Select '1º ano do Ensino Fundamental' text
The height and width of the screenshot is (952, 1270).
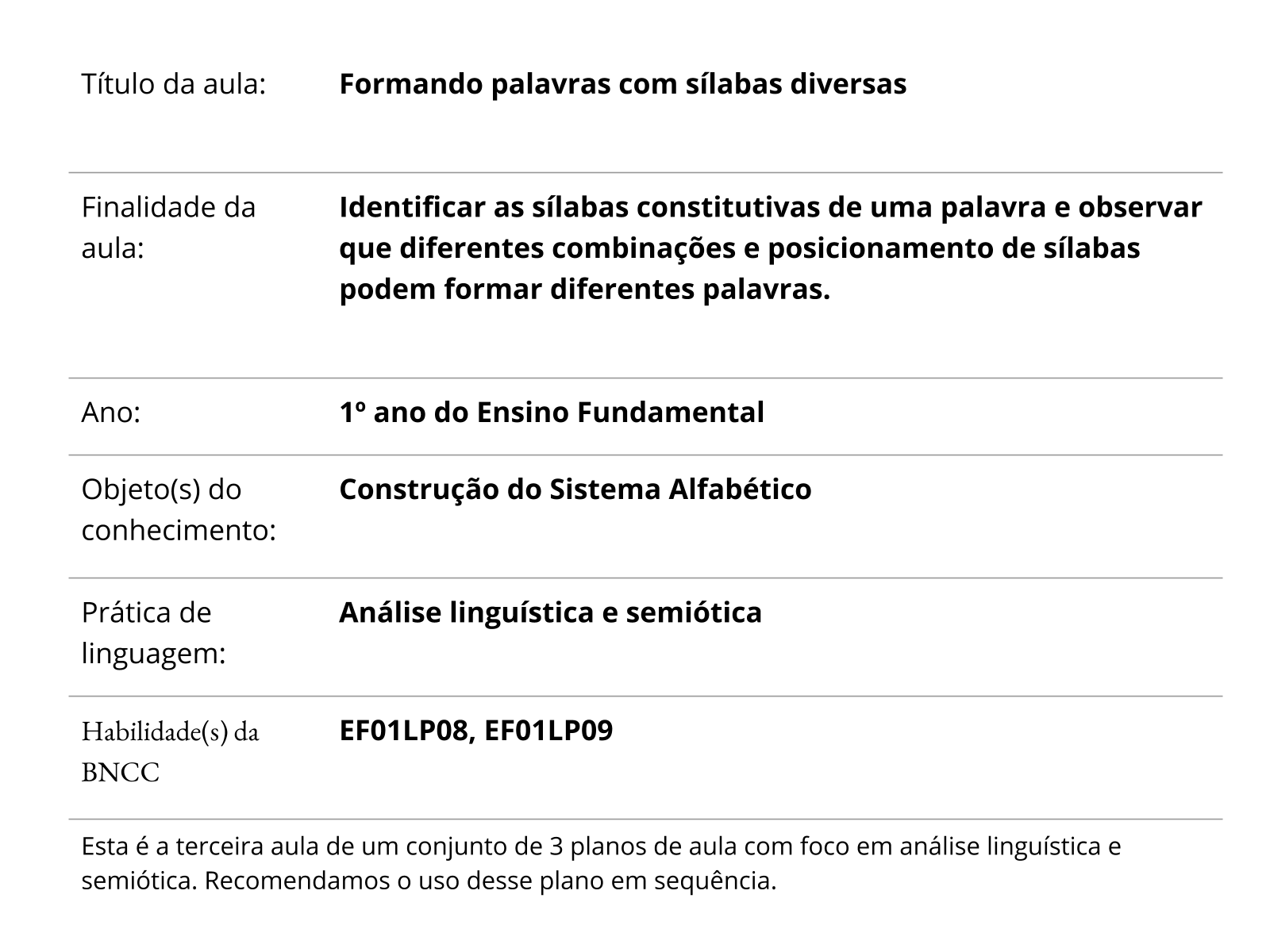point(552,413)
